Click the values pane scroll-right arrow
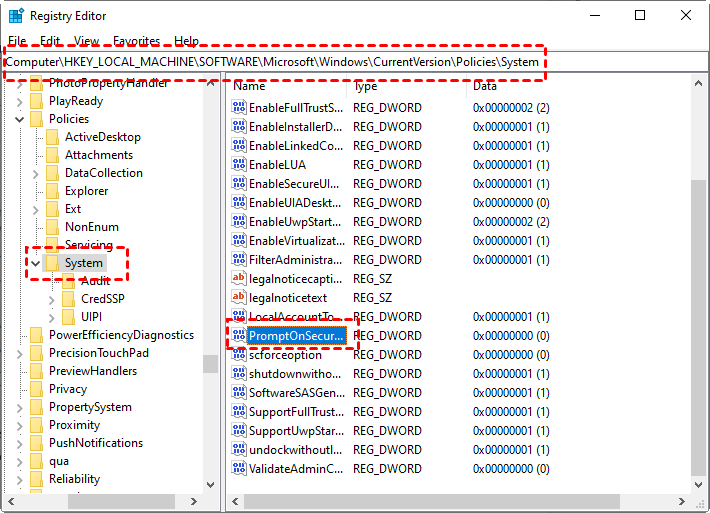 click(x=681, y=501)
